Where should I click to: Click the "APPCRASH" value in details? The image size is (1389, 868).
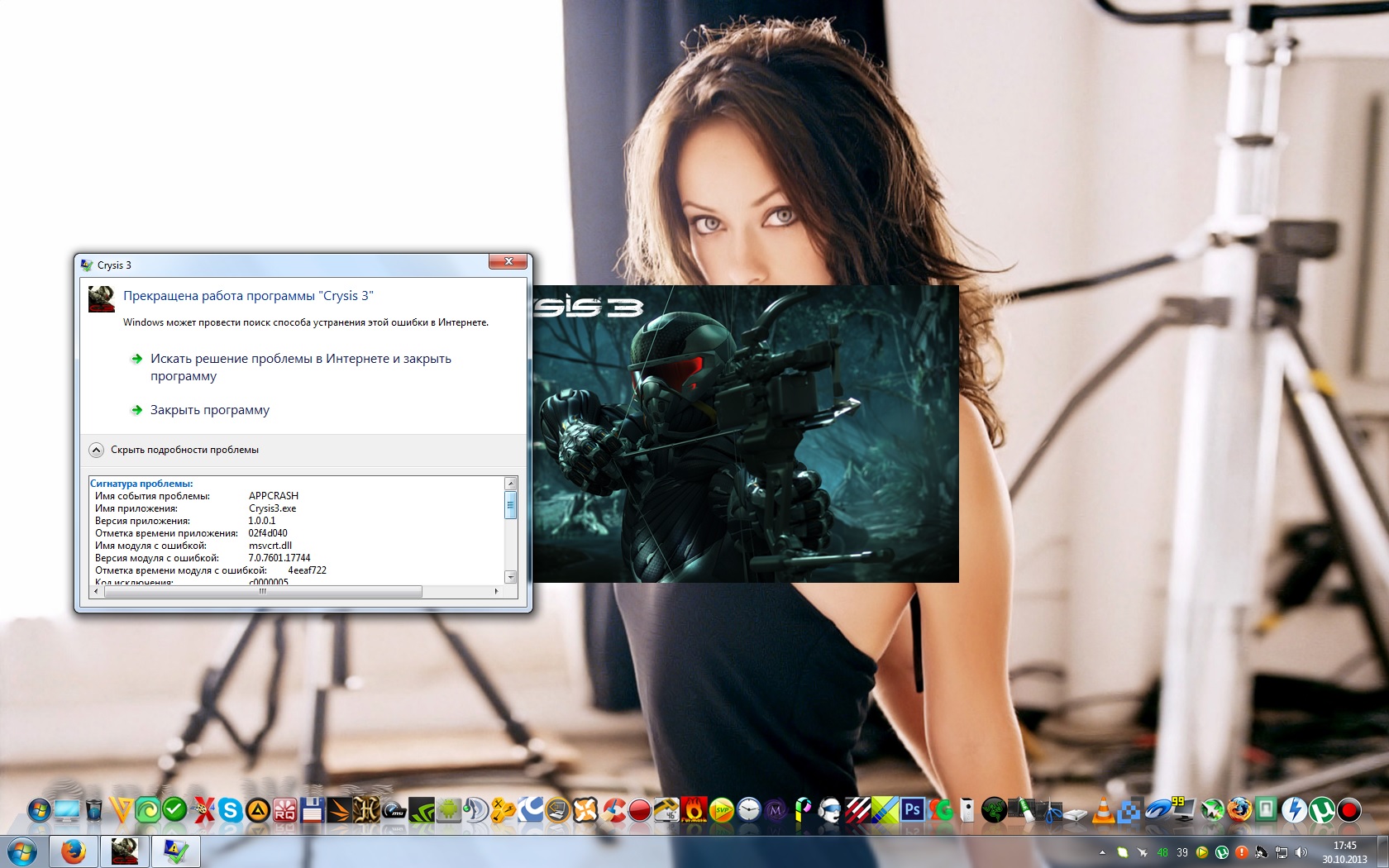(274, 496)
